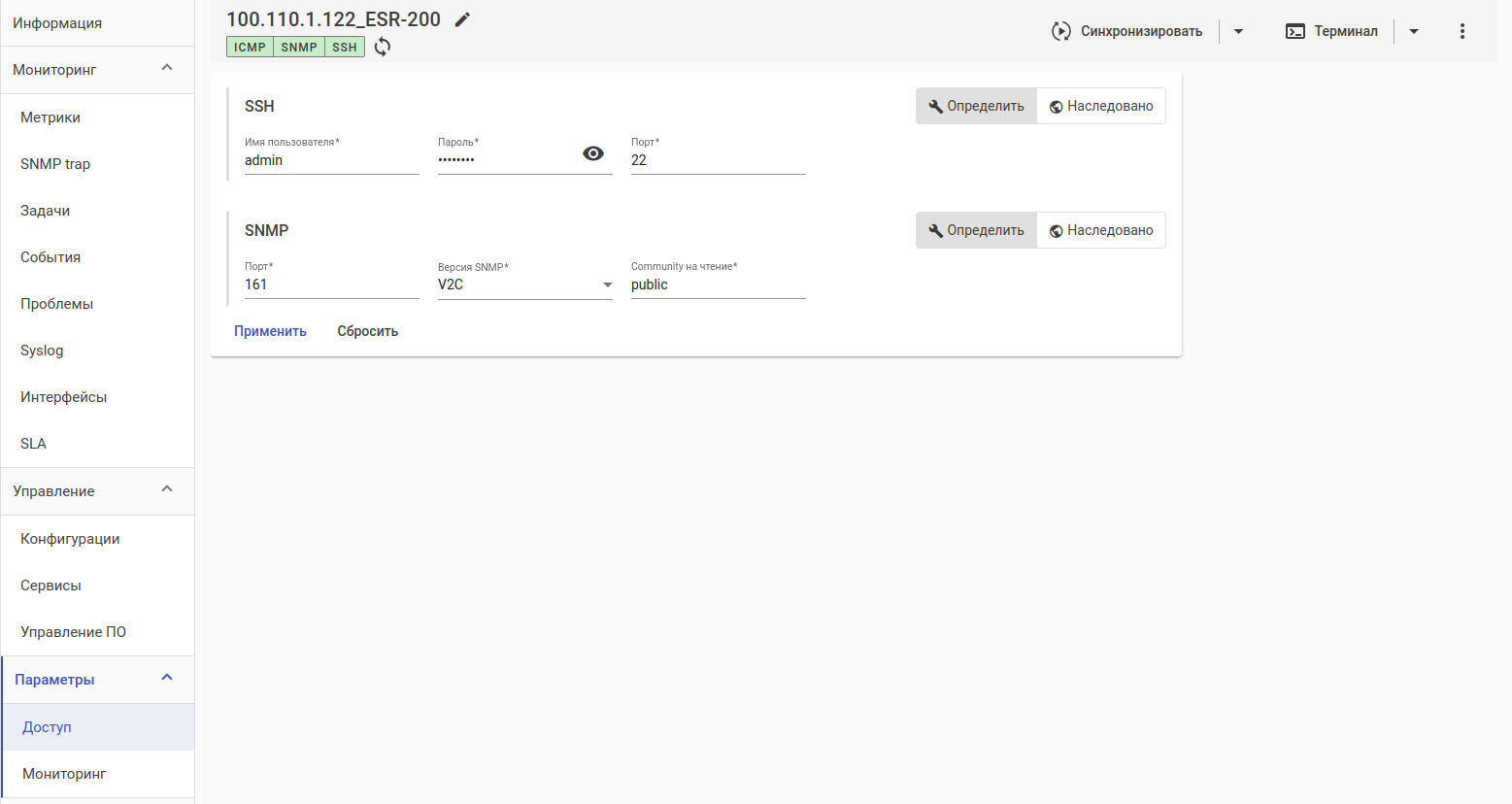Open Задачи in the sidebar

coord(97,211)
